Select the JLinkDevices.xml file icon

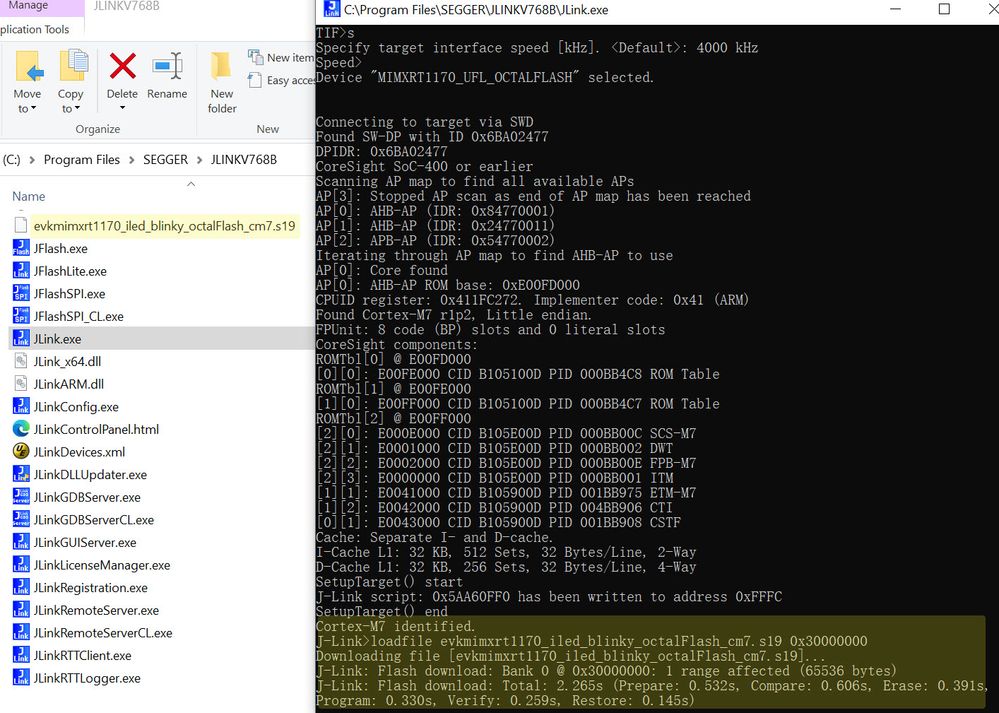click(21, 452)
